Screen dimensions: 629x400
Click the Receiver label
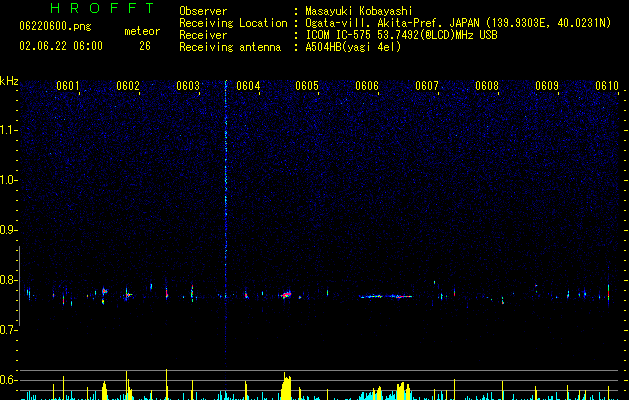[203, 35]
